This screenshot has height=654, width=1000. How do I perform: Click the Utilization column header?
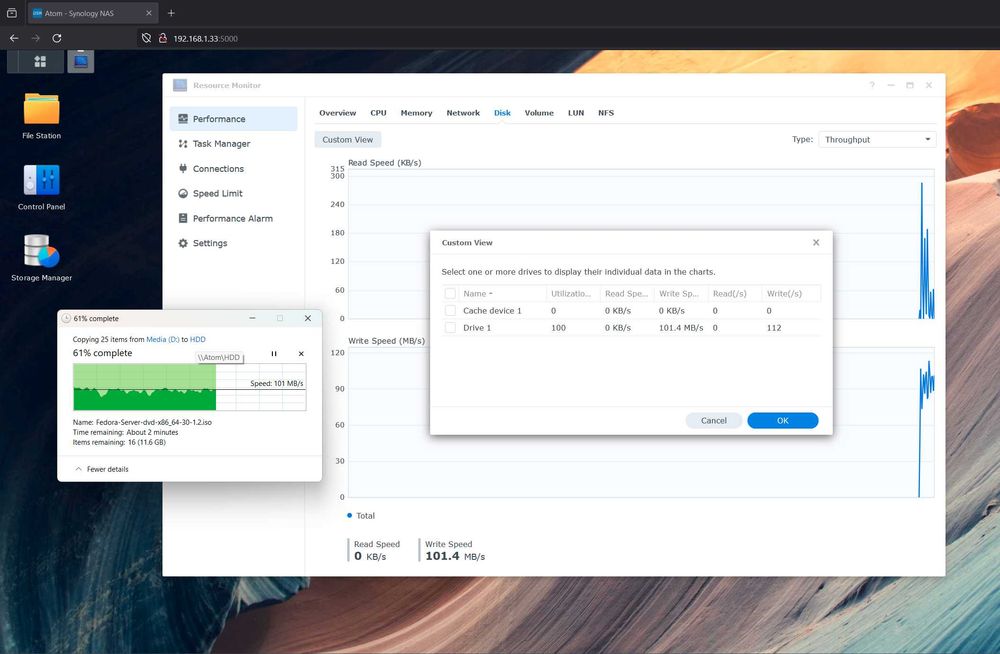571,294
